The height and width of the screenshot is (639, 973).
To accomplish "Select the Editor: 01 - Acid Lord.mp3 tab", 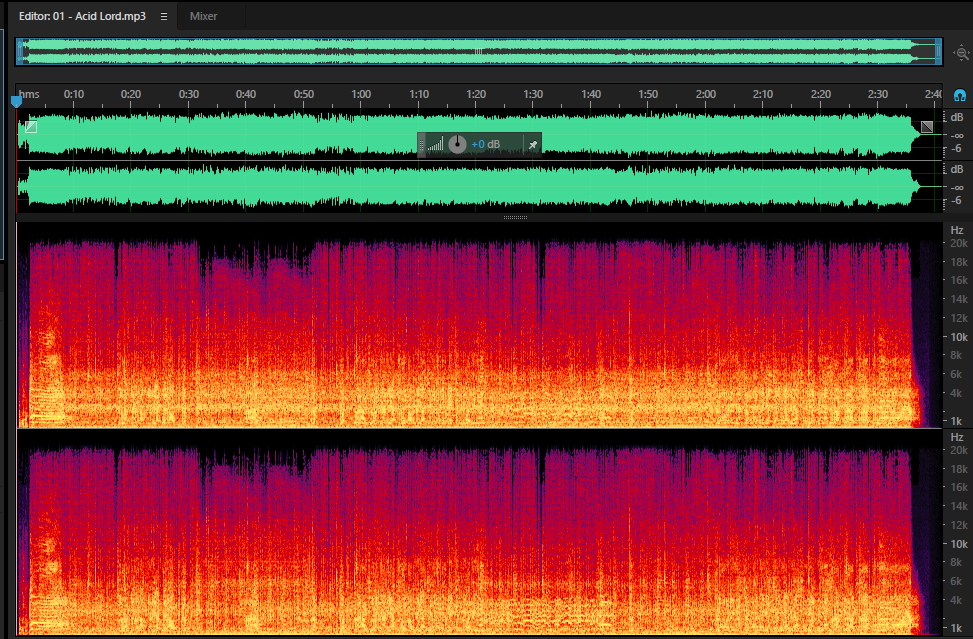I will click(x=82, y=16).
